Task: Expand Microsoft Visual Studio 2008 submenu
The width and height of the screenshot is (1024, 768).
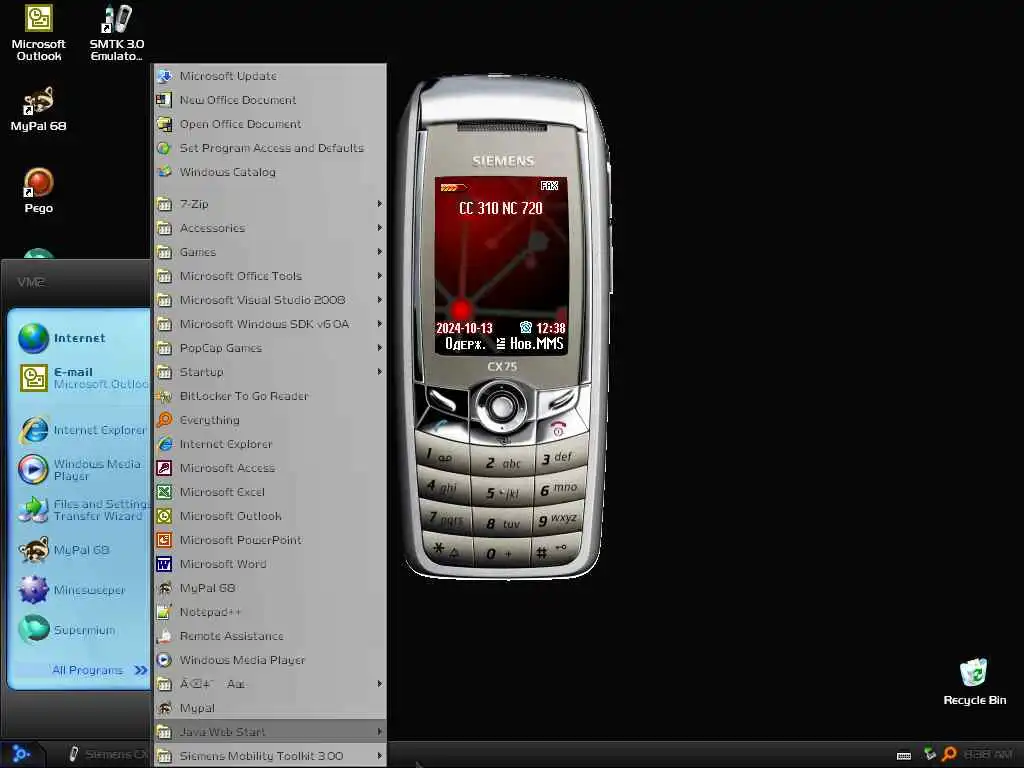Action: coord(270,300)
